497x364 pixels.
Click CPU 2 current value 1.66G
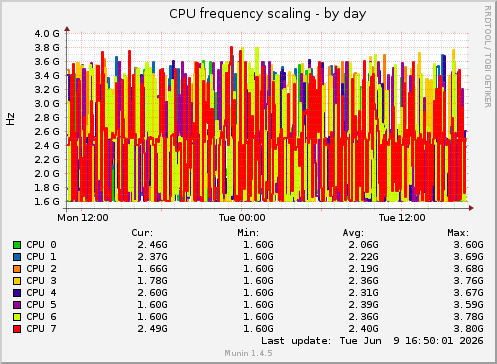click(152, 269)
